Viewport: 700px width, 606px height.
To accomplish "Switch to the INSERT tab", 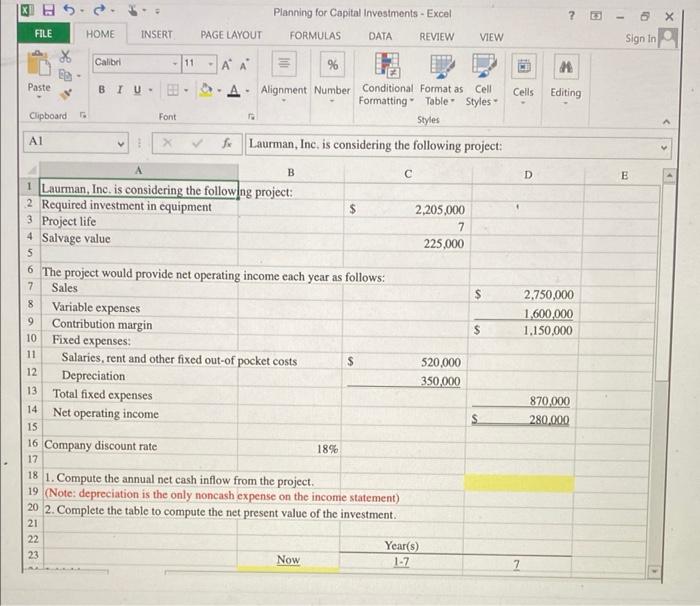I will [x=156, y=34].
